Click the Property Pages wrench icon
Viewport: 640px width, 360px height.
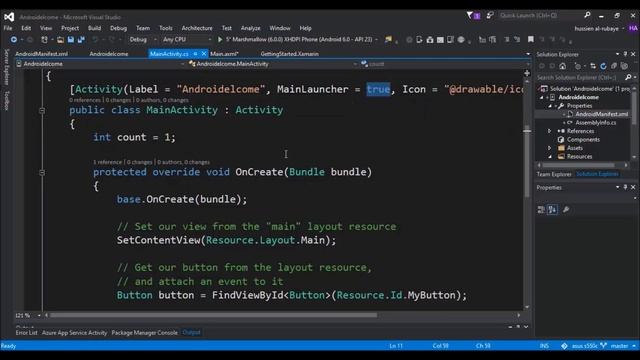566,210
